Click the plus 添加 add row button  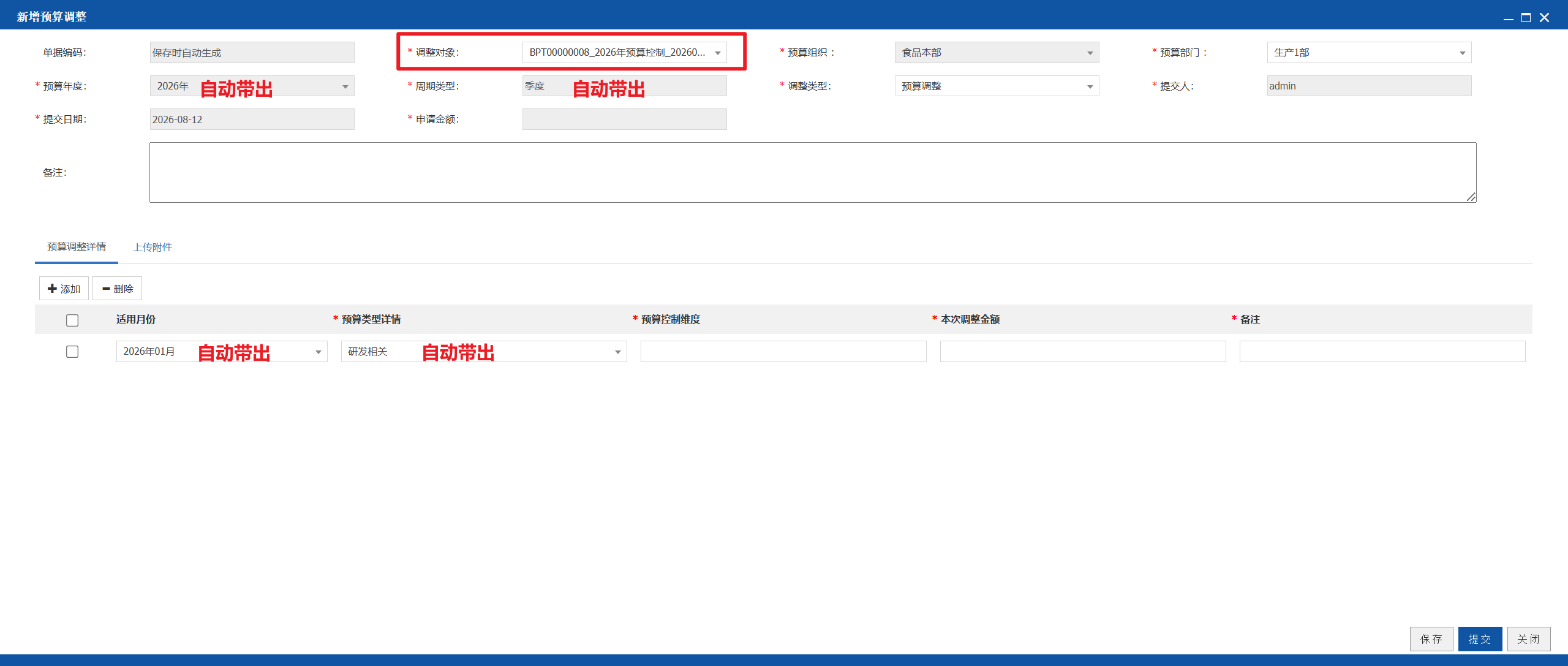pos(64,289)
